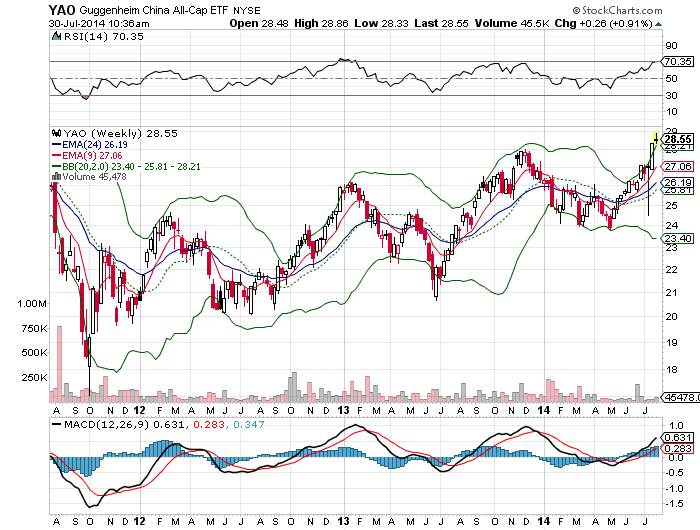Click the blue EMA(24) color line in legend
Viewport: 700px width, 530px height.
point(57,145)
